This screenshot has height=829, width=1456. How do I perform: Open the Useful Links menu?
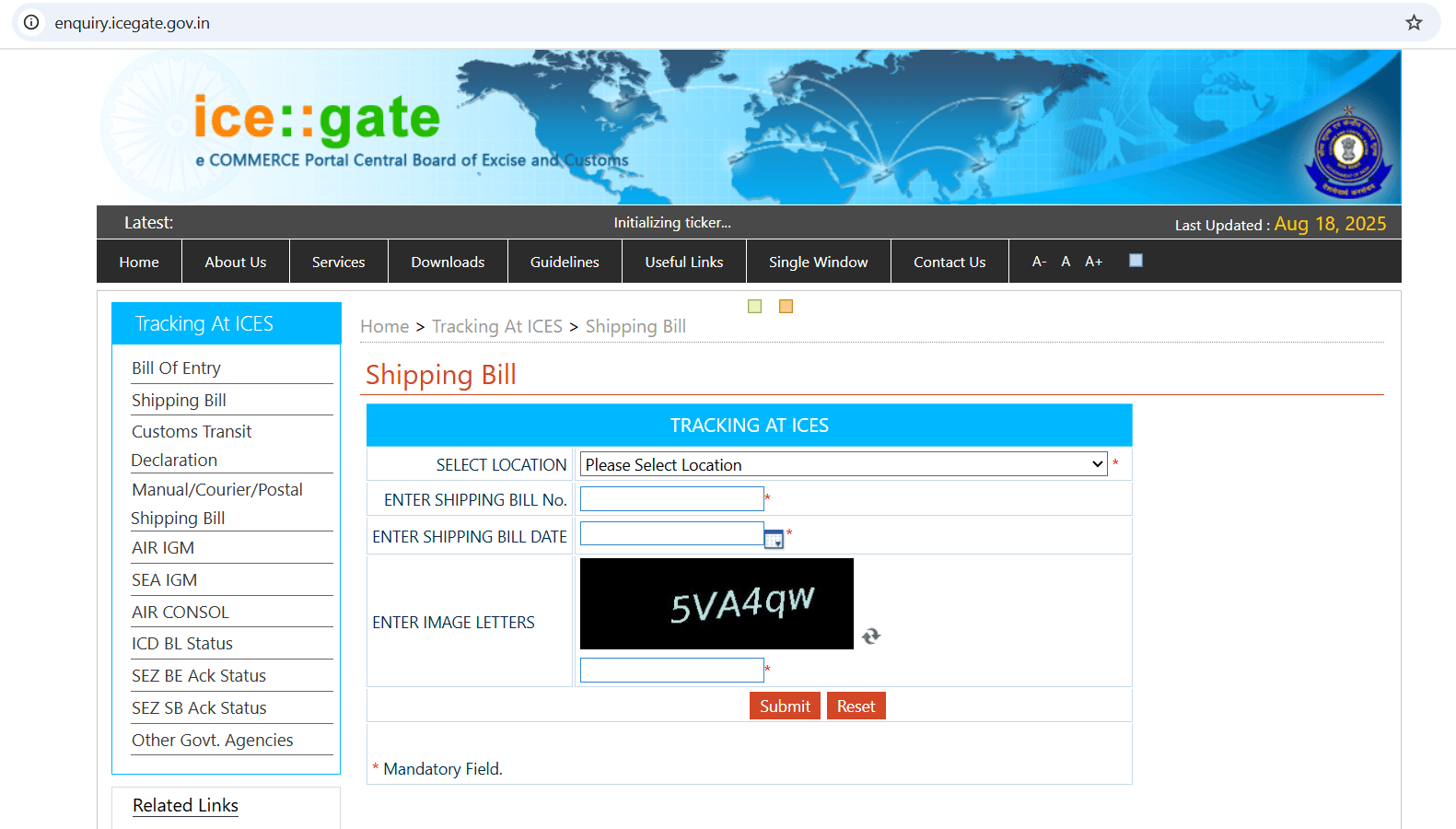click(x=684, y=262)
